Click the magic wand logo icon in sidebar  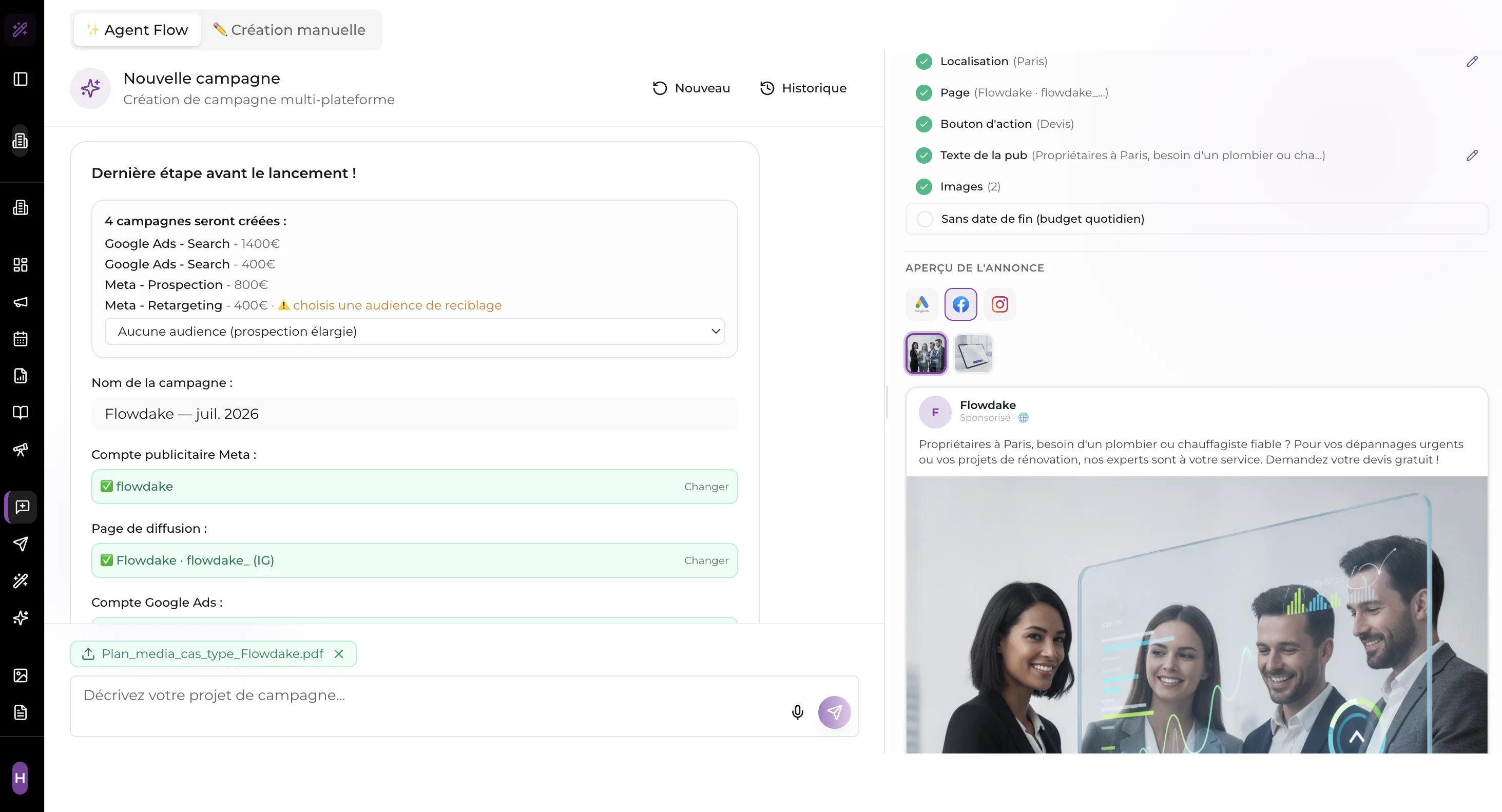(x=21, y=29)
